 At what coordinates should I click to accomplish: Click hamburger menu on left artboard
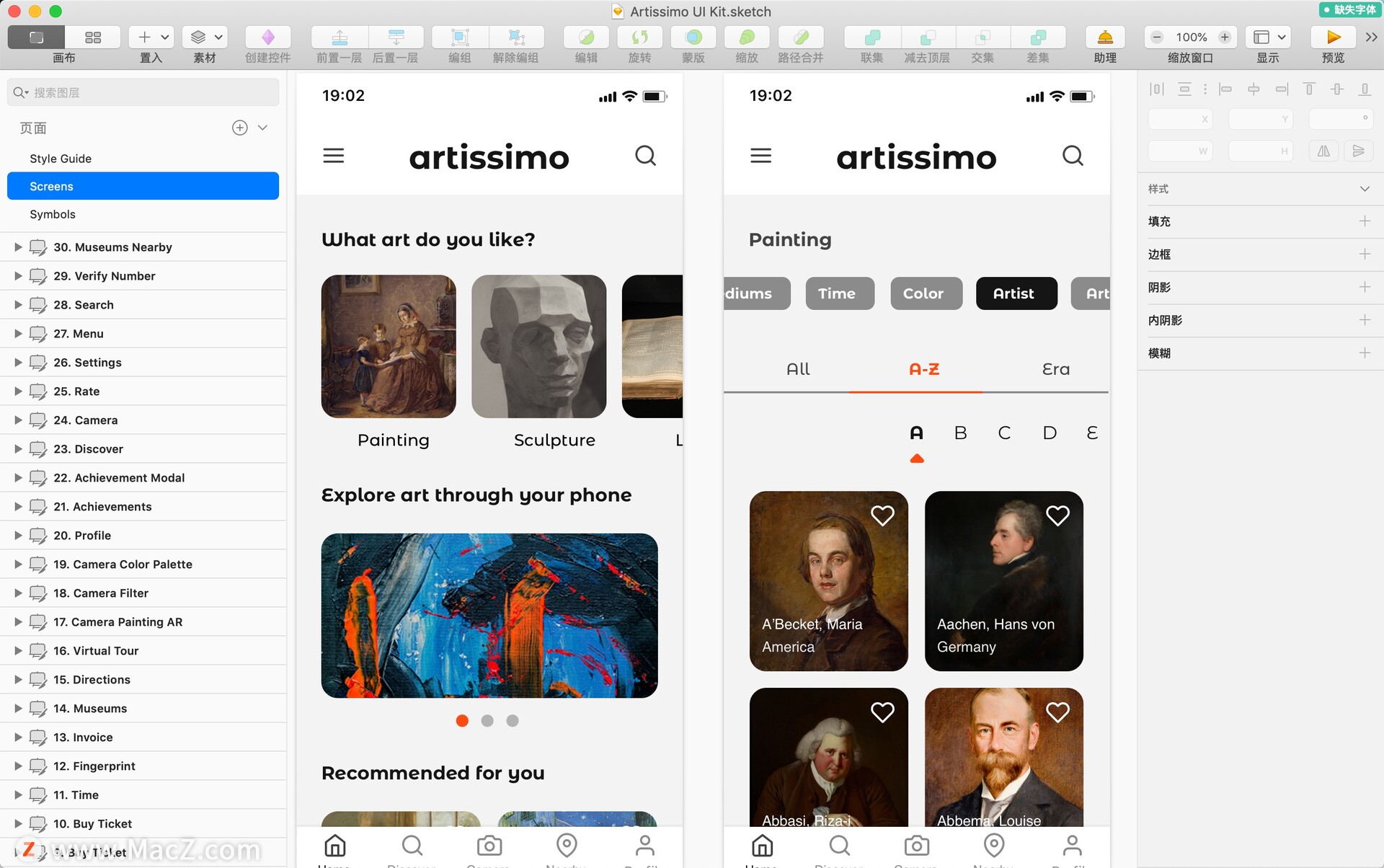[333, 156]
